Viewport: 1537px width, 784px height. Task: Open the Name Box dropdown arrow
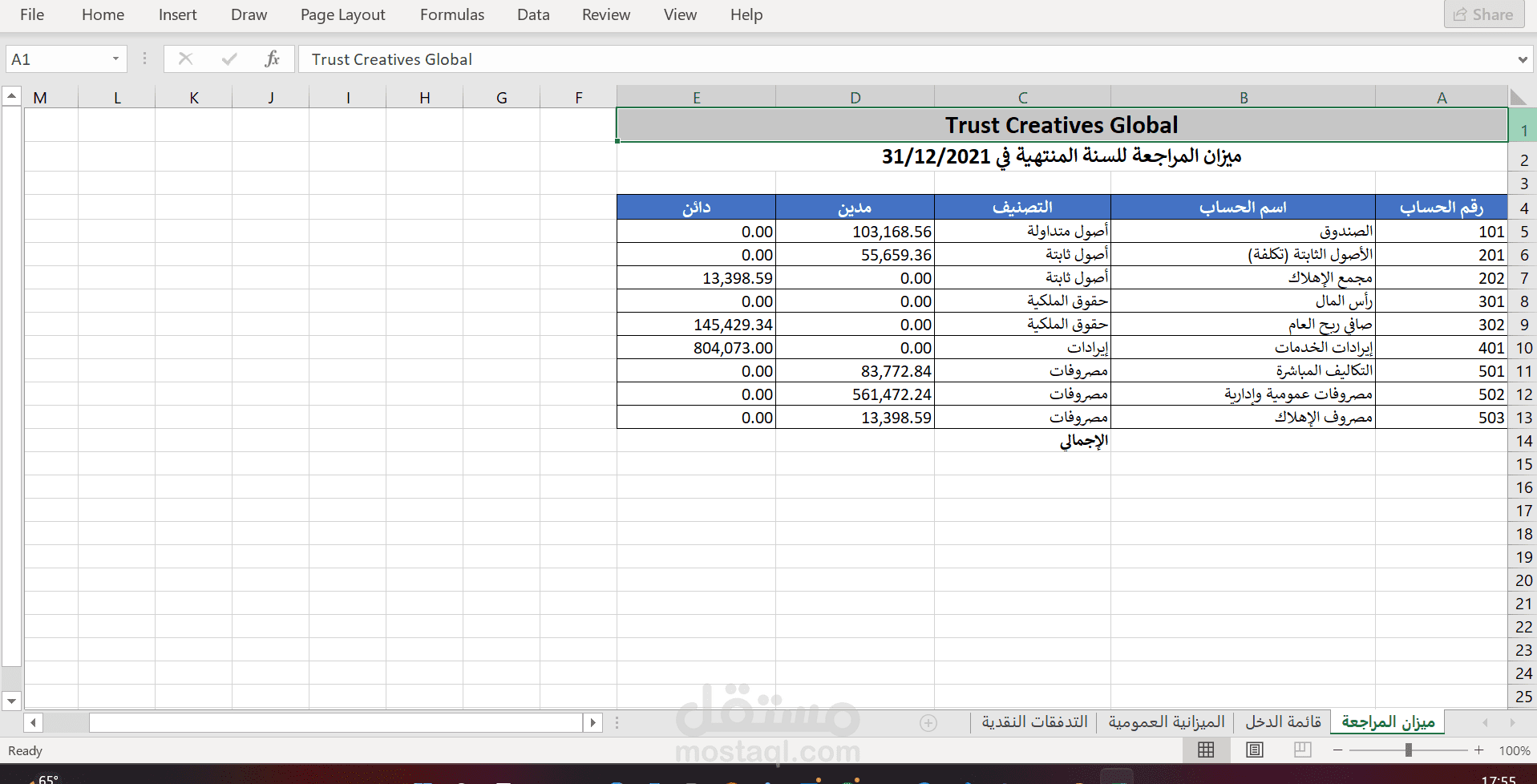(x=115, y=59)
